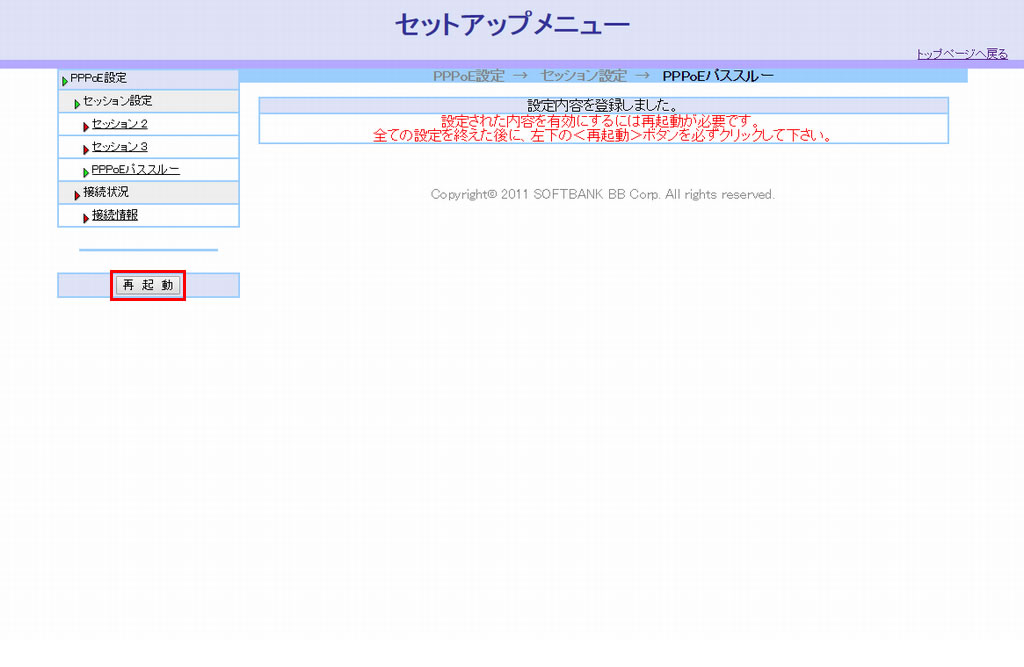Image resolution: width=1024 pixels, height=667 pixels.
Task: Click PPPoE設定 in the breadcrumb trail
Action: pyautogui.click(x=468, y=76)
